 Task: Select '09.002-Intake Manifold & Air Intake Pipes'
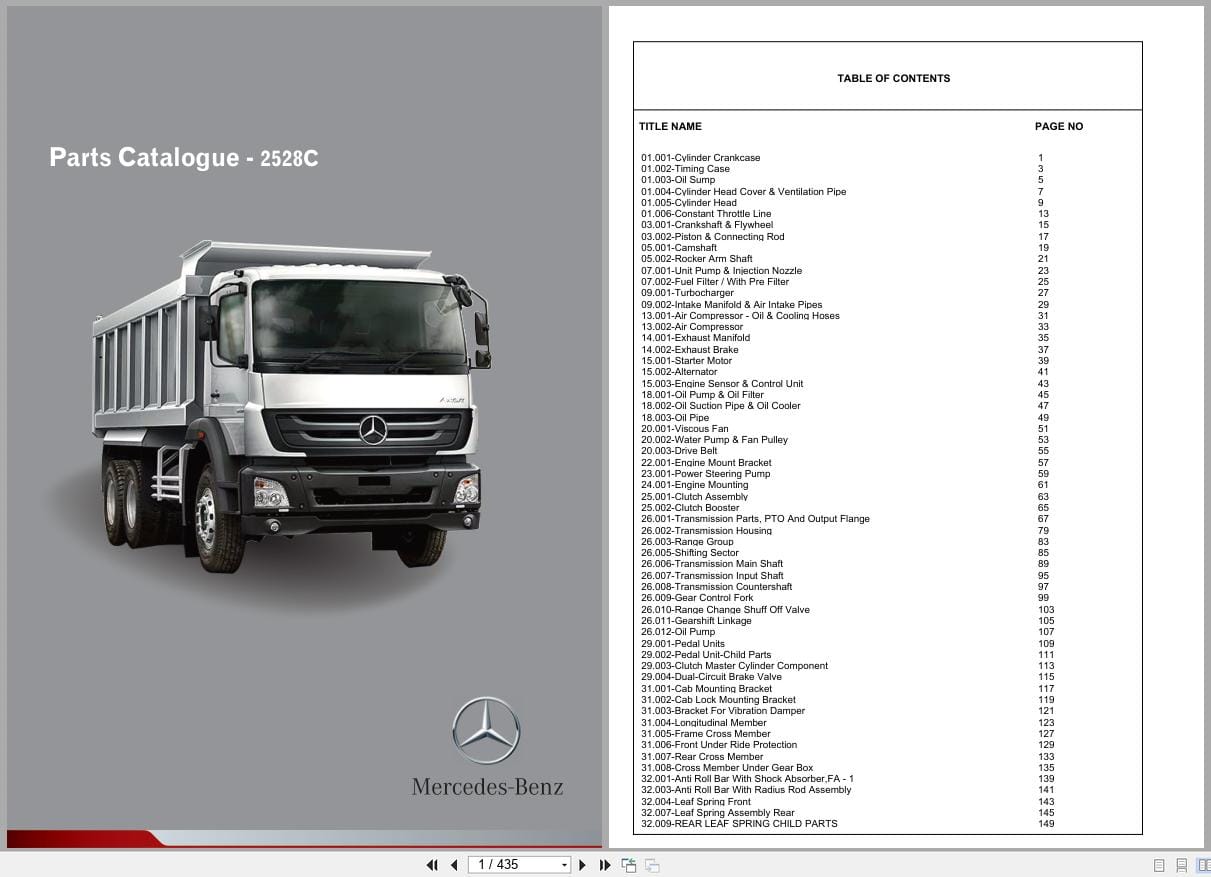(732, 305)
